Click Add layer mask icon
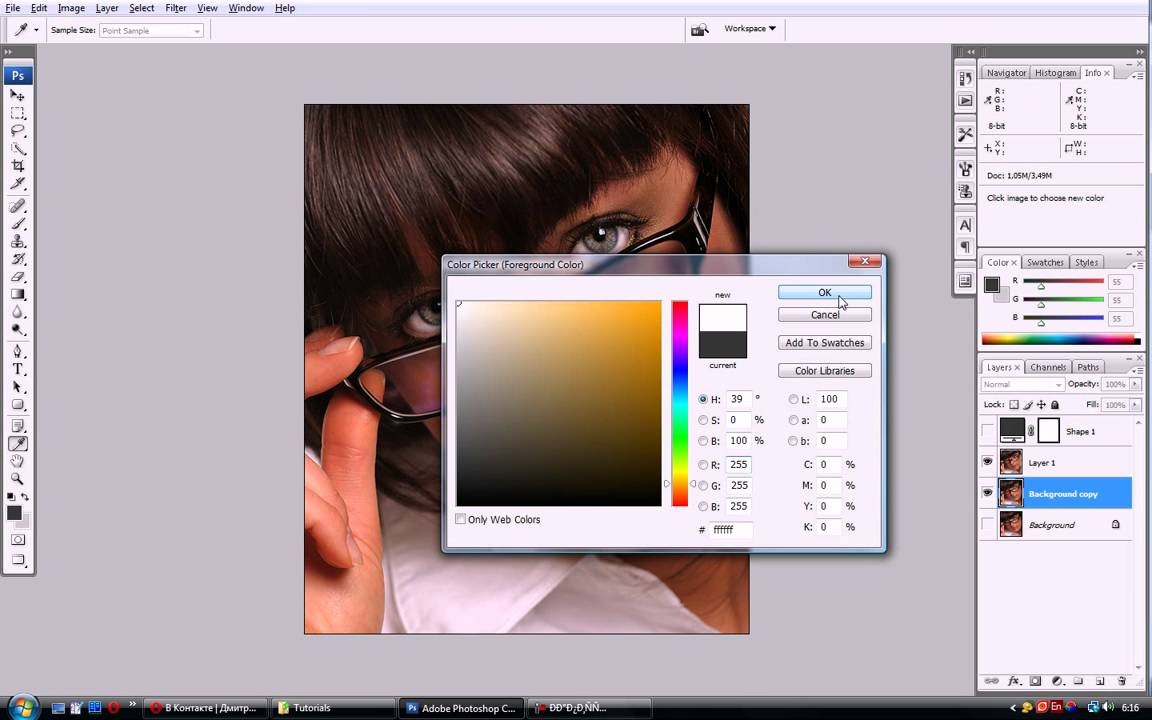 (x=1035, y=681)
